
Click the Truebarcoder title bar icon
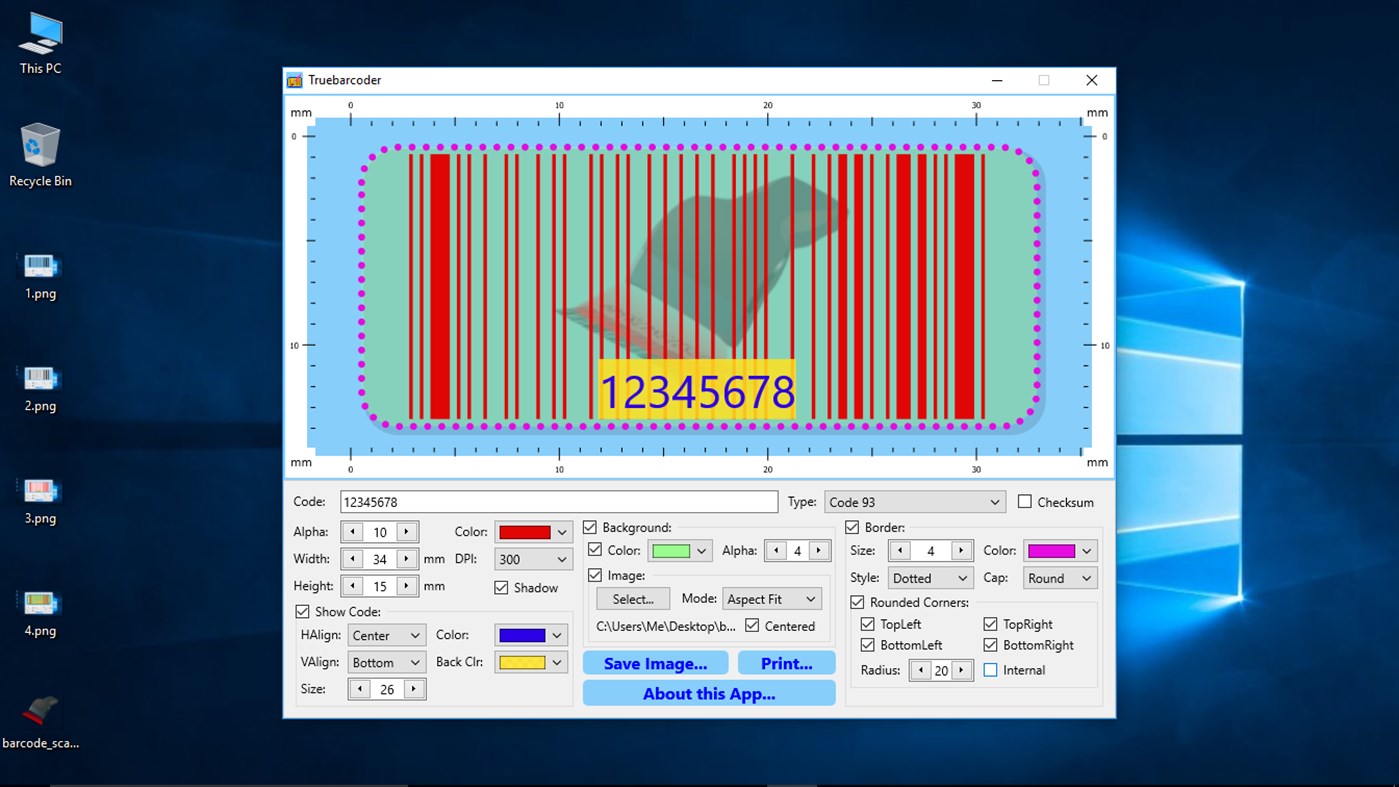294,80
